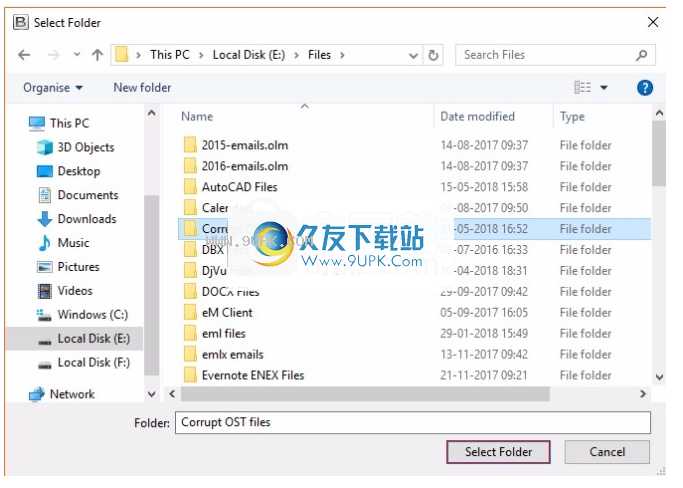Change view layout icon
Image resolution: width=683 pixels, height=488 pixels.
(x=582, y=88)
